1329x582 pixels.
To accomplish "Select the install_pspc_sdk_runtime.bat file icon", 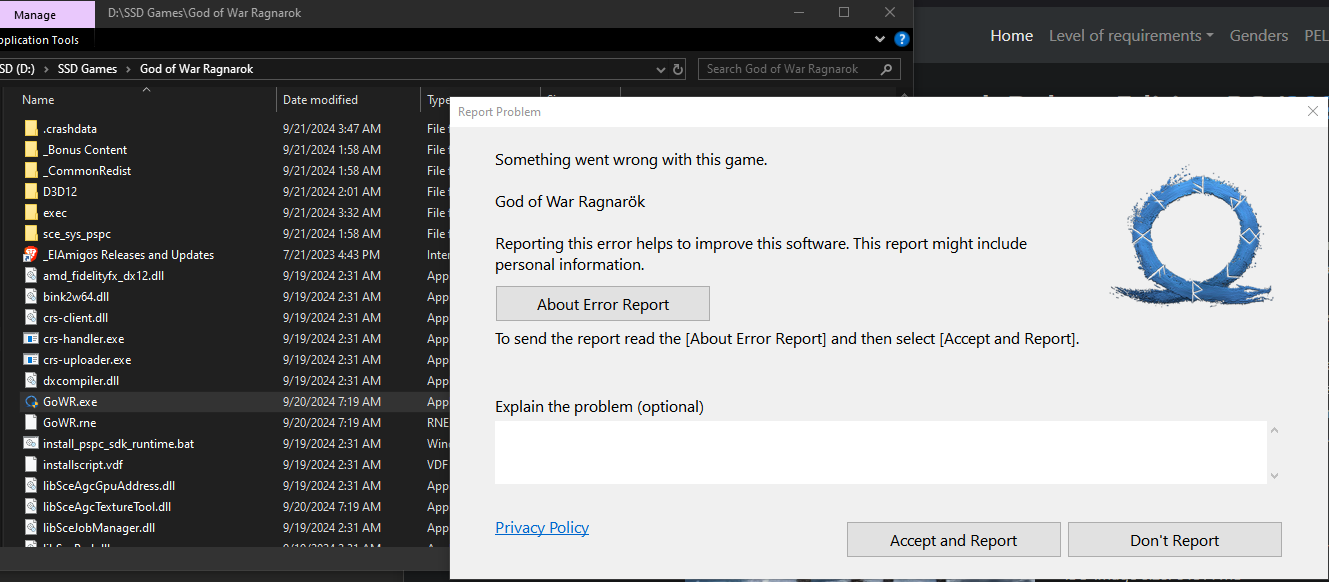I will point(30,444).
